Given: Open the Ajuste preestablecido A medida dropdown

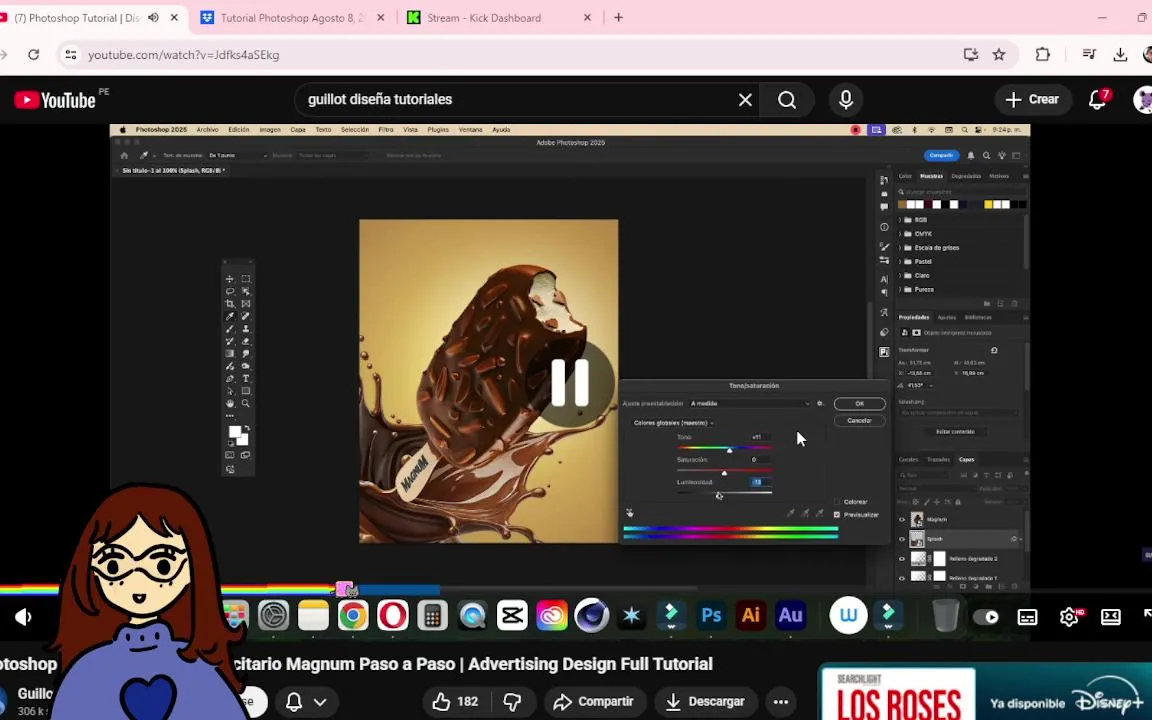Looking at the screenshot, I should coord(749,403).
